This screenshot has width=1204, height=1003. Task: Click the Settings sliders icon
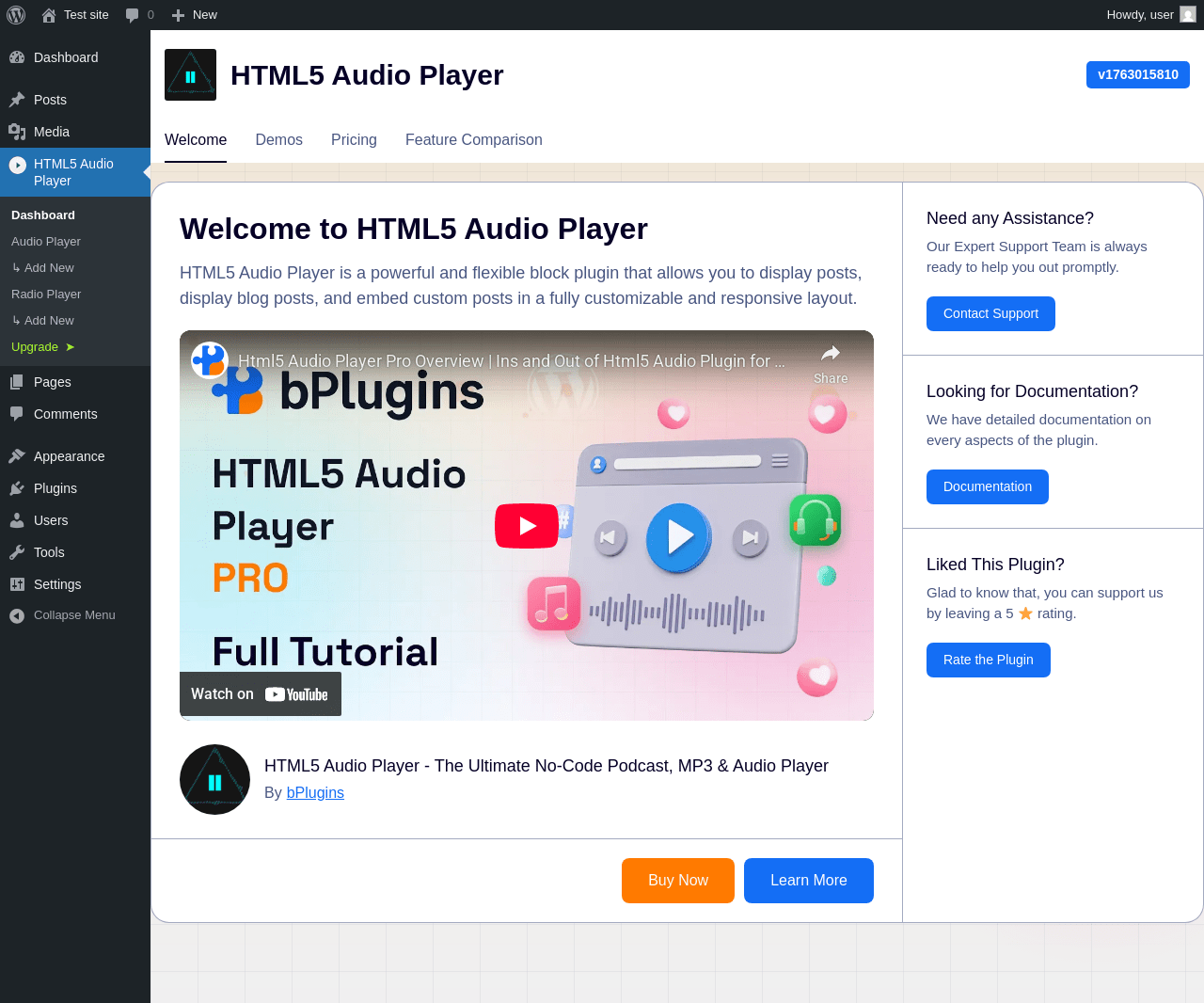17,584
